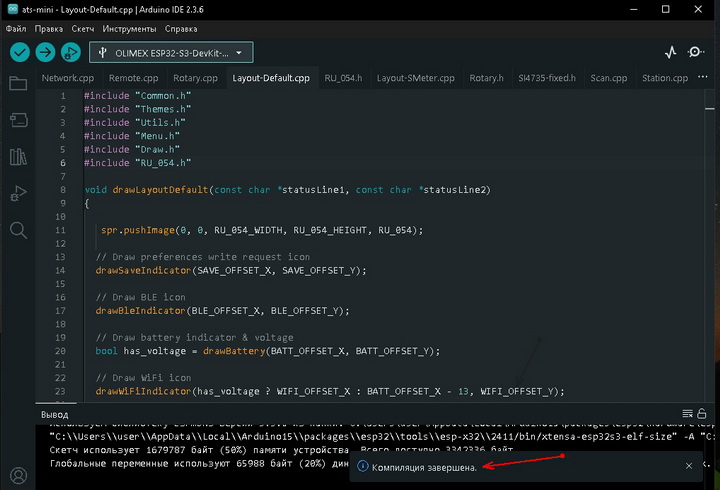The image size is (720, 490).
Task: Click the Вывод output panel tab
Action: click(x=55, y=415)
